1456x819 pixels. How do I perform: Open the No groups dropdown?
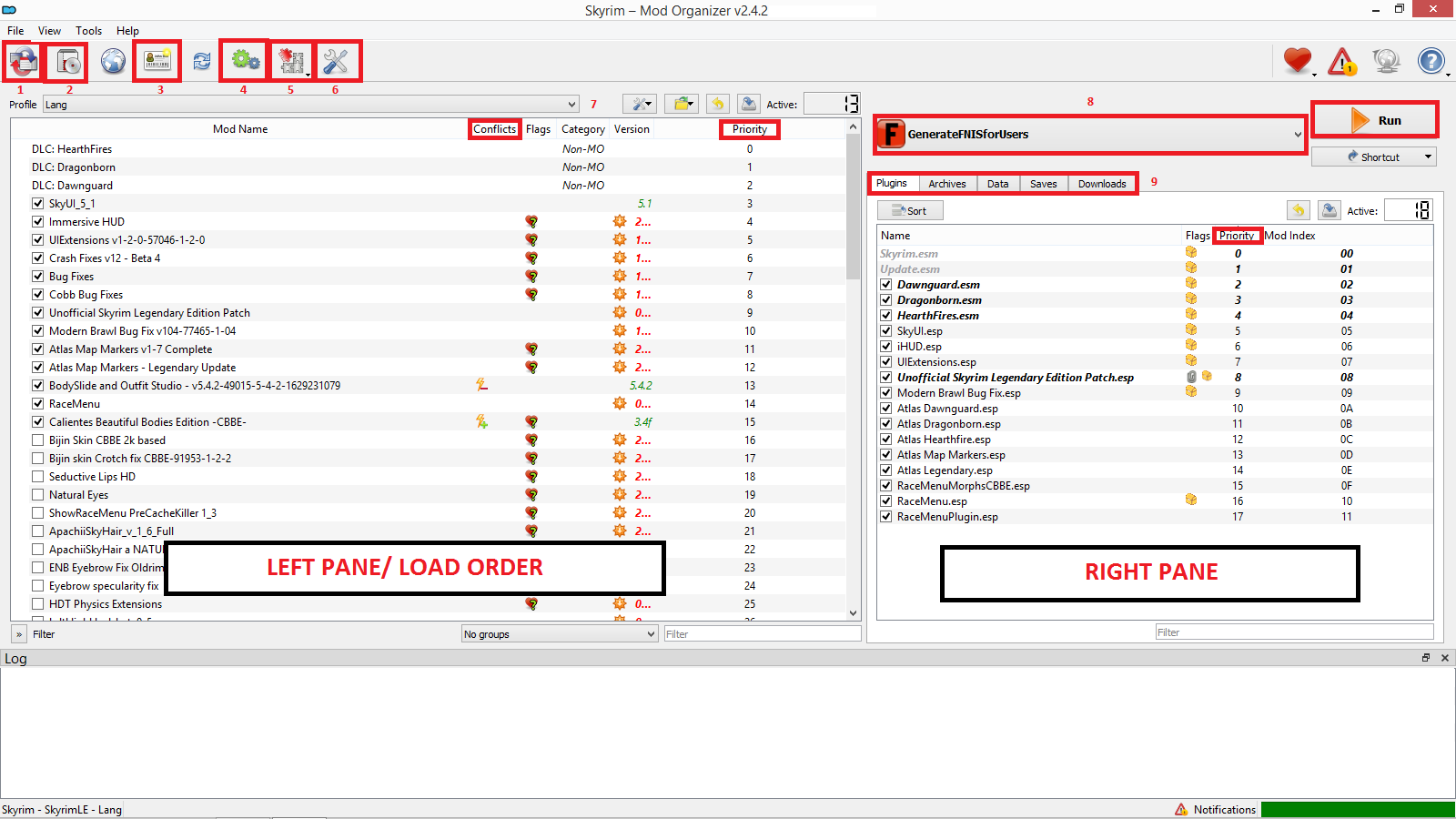(x=560, y=634)
